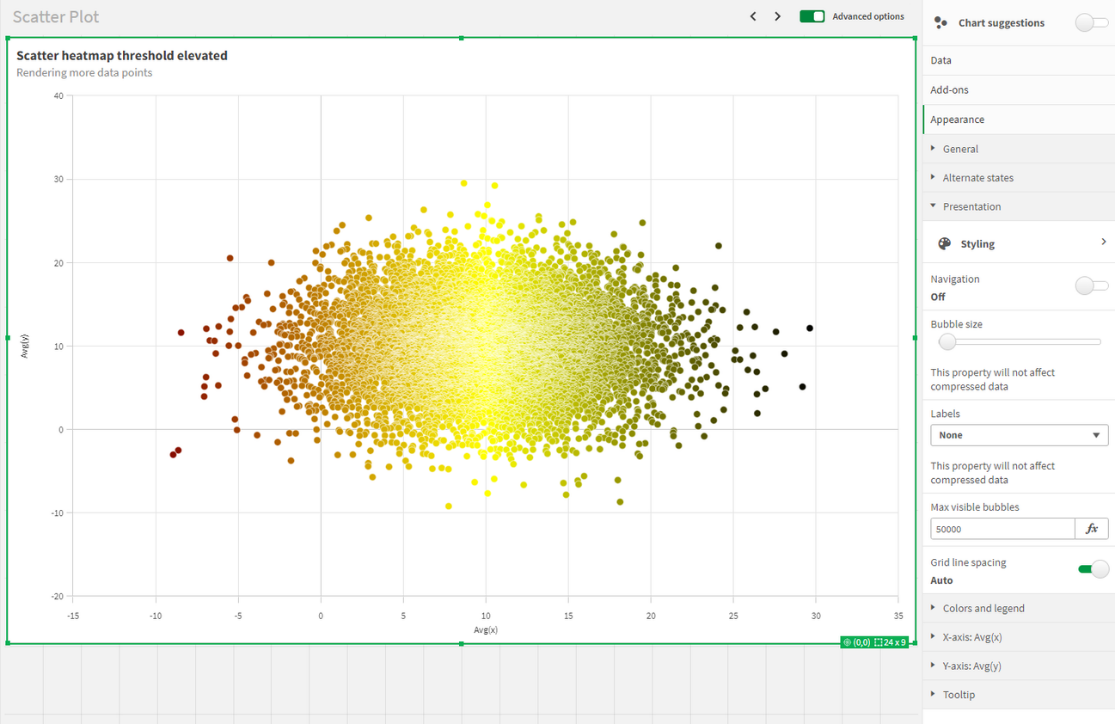1115x724 pixels.
Task: Disable the Advanced options toggle
Action: tap(812, 16)
